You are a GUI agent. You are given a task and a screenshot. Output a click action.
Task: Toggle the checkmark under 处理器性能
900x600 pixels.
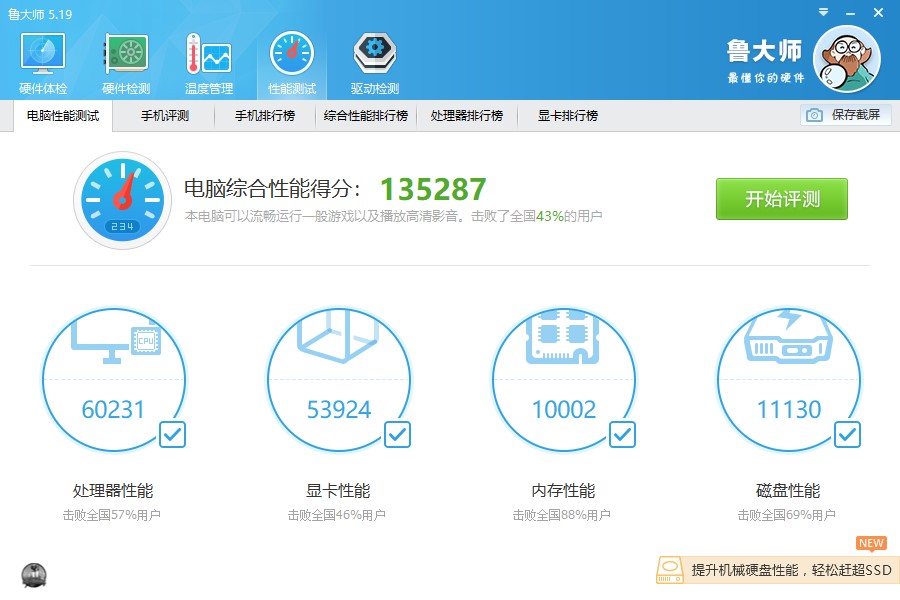(172, 434)
